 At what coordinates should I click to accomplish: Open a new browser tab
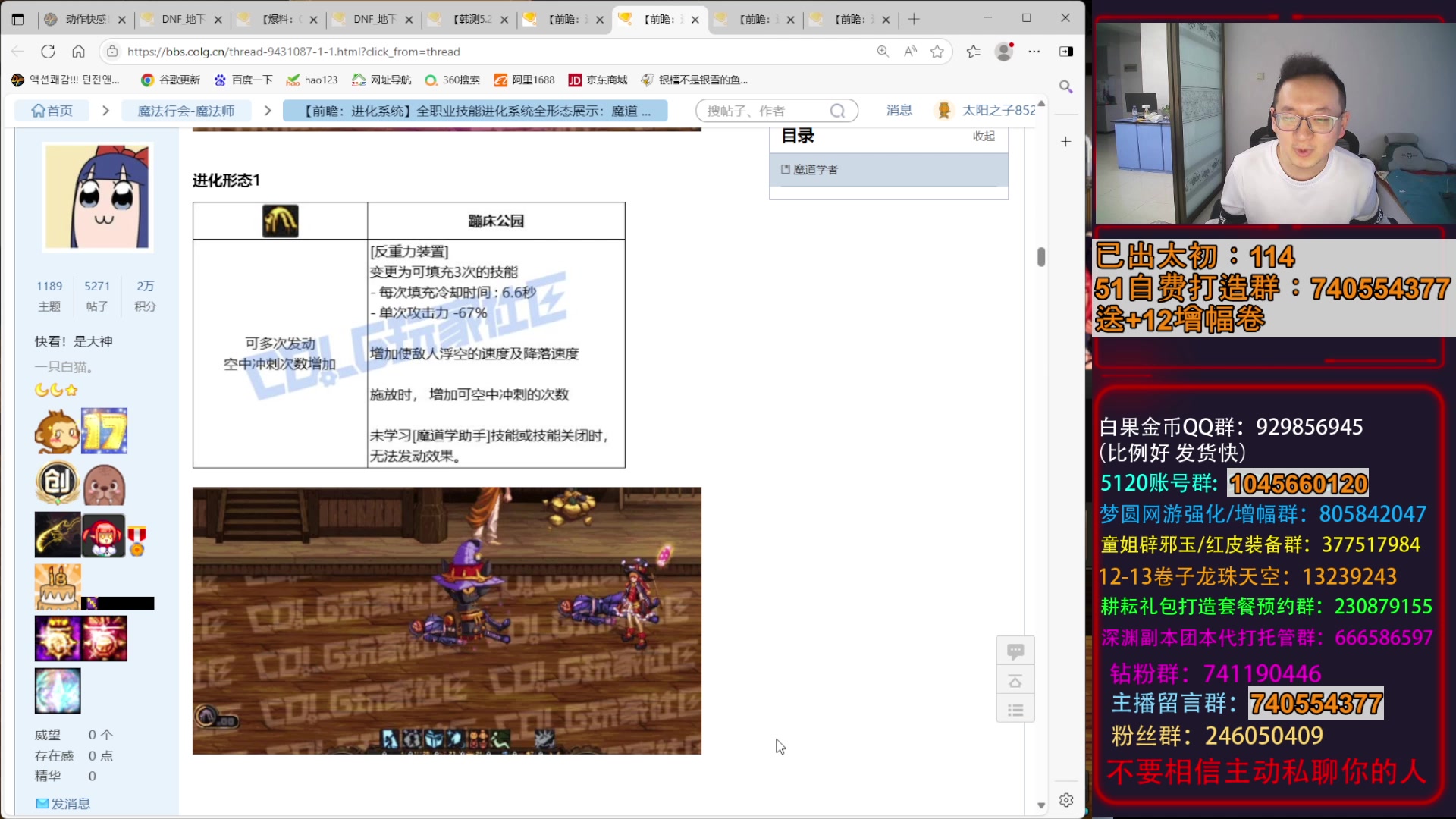tap(914, 19)
